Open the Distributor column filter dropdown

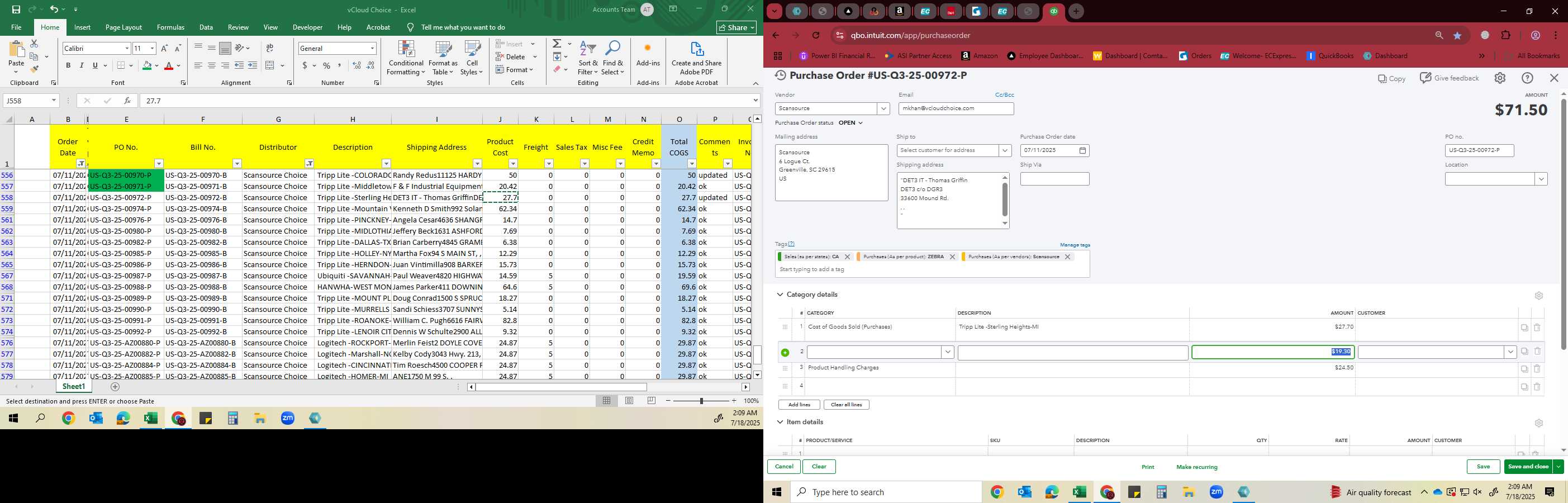309,163
